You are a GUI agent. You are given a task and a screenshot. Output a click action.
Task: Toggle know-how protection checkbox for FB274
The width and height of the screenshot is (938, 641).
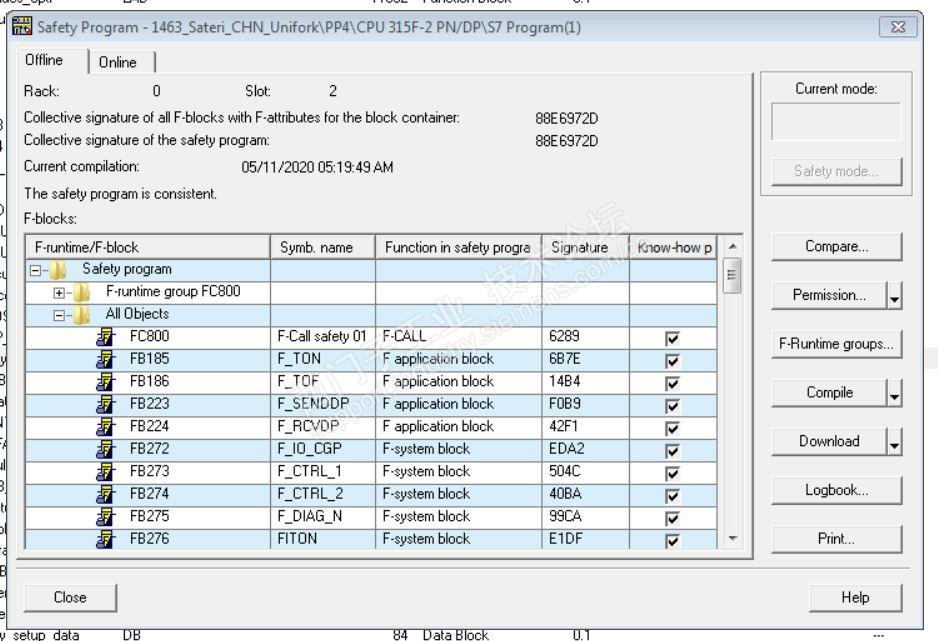click(672, 495)
